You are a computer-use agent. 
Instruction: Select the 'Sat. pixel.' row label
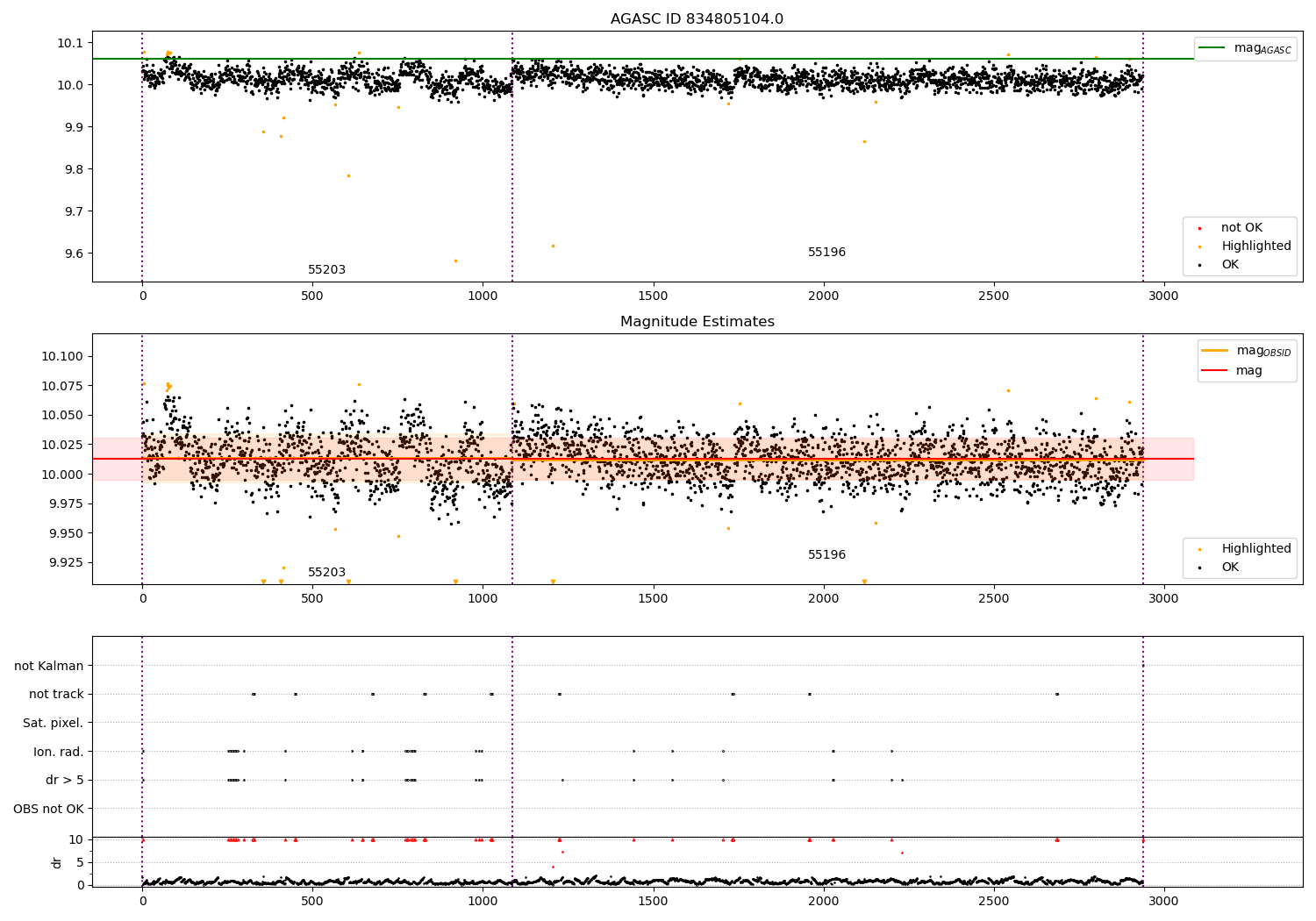[54, 724]
